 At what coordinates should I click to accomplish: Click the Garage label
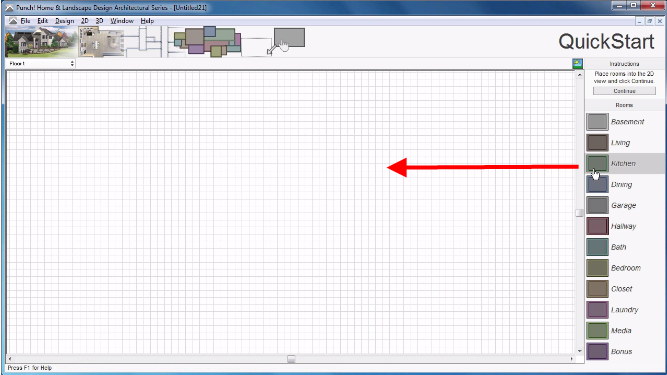(x=624, y=205)
